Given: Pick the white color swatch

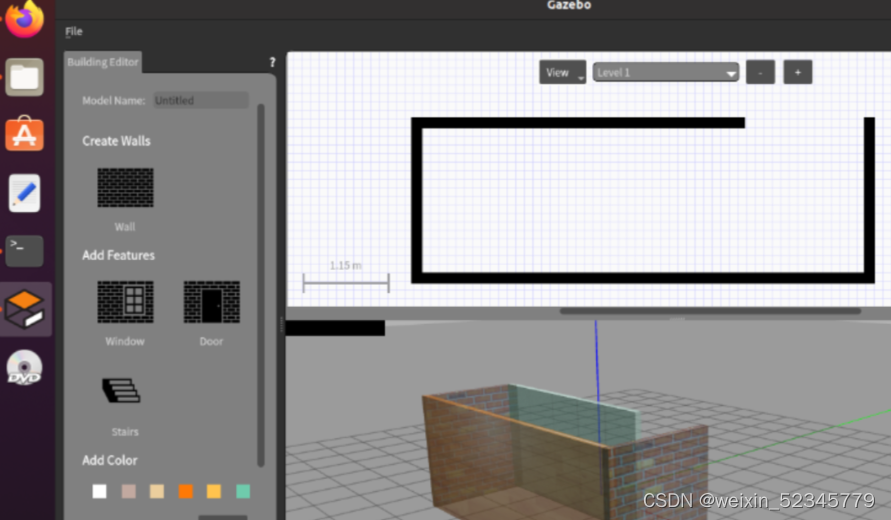Looking at the screenshot, I should click(99, 491).
